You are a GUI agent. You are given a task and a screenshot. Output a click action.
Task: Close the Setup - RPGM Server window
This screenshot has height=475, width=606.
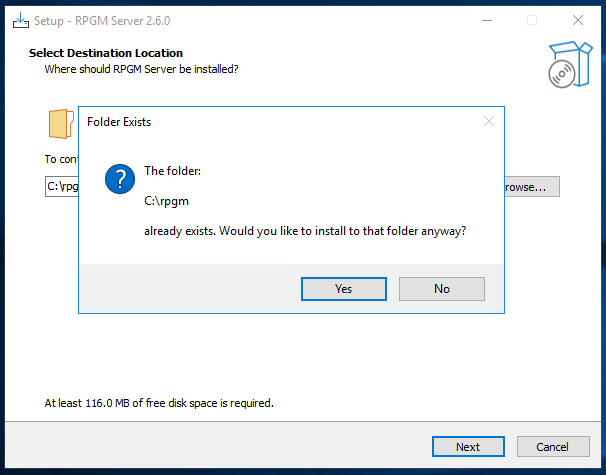(x=578, y=20)
